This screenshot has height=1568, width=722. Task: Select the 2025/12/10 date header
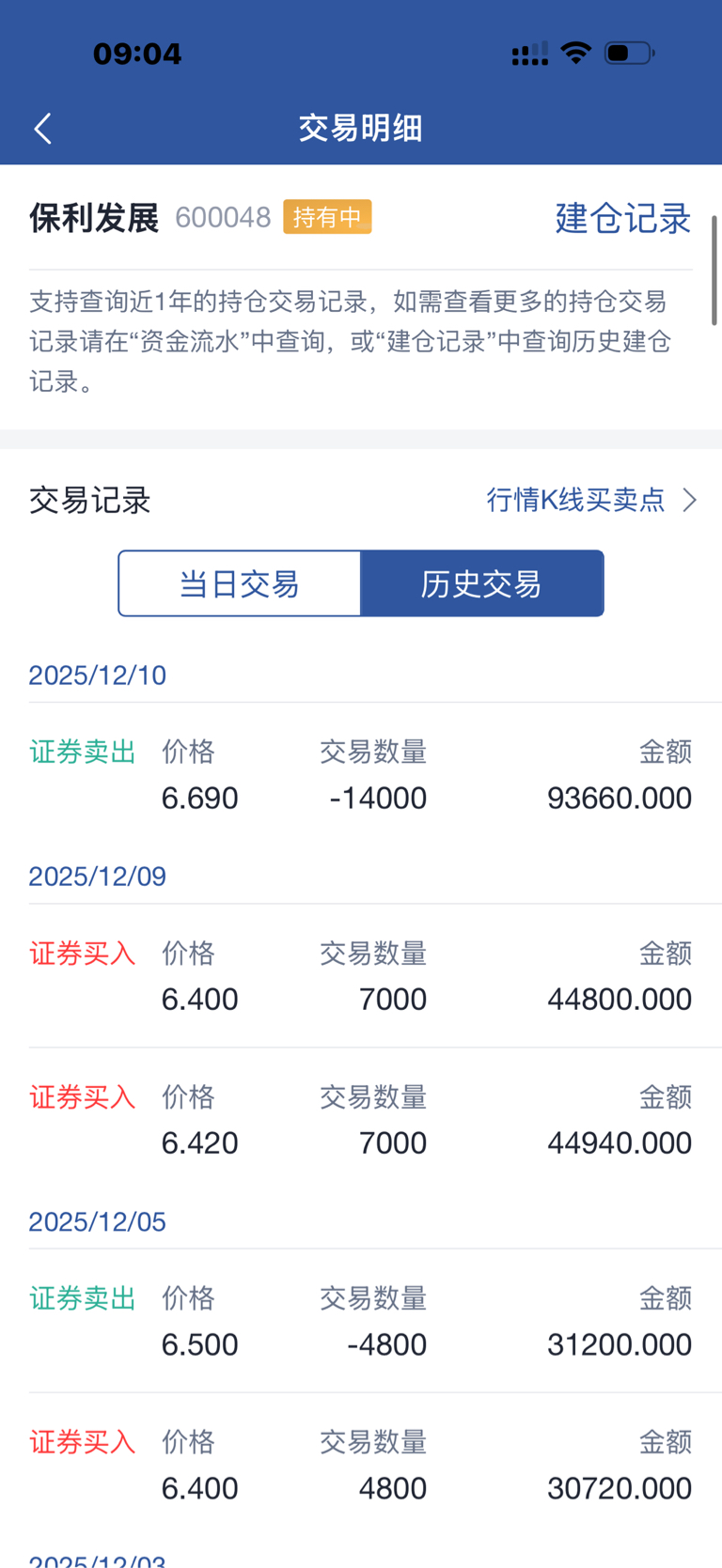[98, 675]
